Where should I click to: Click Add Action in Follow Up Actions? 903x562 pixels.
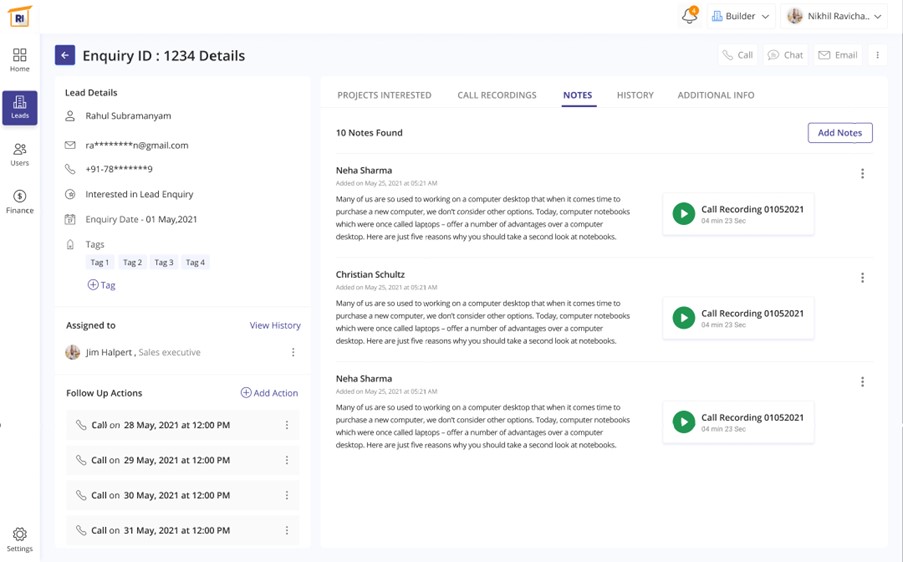(x=269, y=393)
